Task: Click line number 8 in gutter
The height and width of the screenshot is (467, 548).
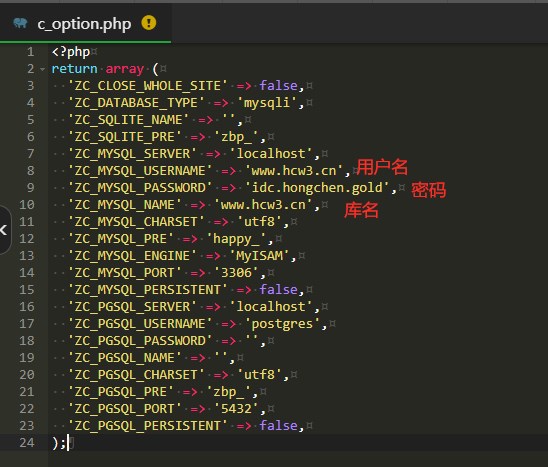Action: click(x=31, y=171)
